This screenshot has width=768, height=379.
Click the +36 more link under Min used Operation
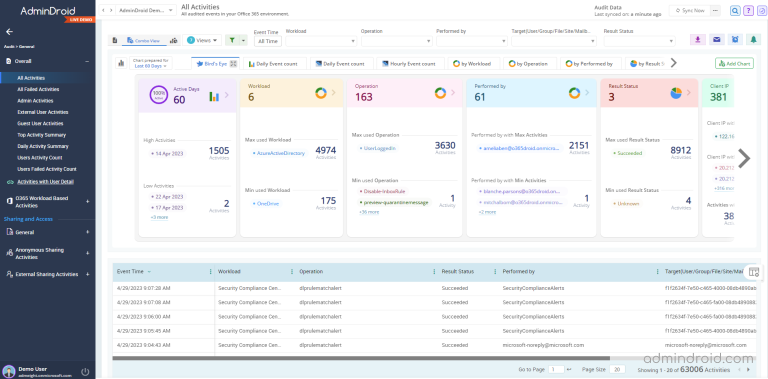pos(369,212)
